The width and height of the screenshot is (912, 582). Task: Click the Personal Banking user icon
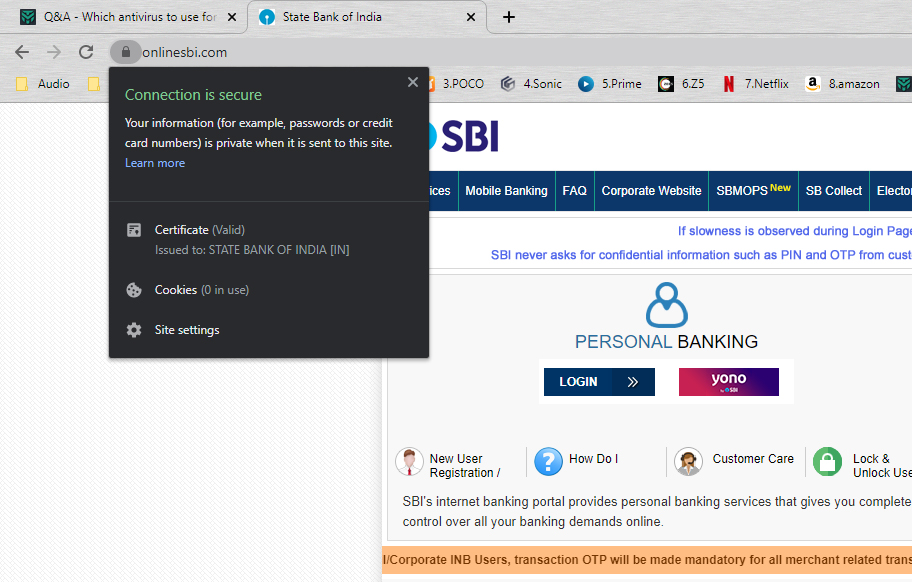tap(667, 305)
